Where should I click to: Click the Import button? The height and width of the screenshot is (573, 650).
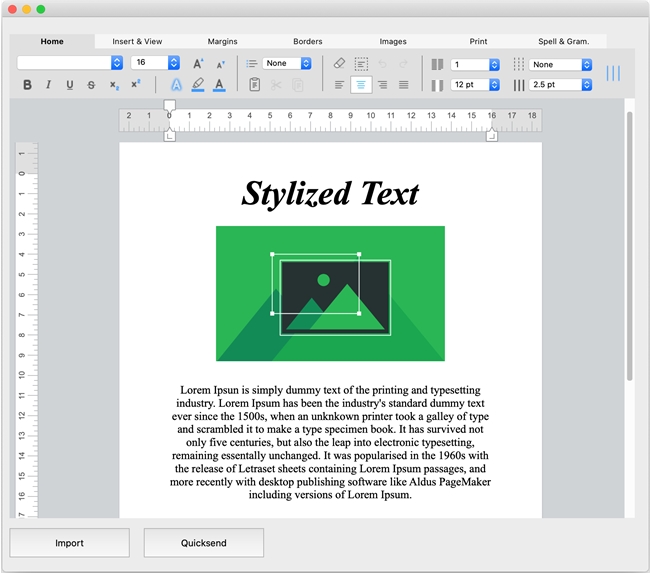(x=70, y=543)
